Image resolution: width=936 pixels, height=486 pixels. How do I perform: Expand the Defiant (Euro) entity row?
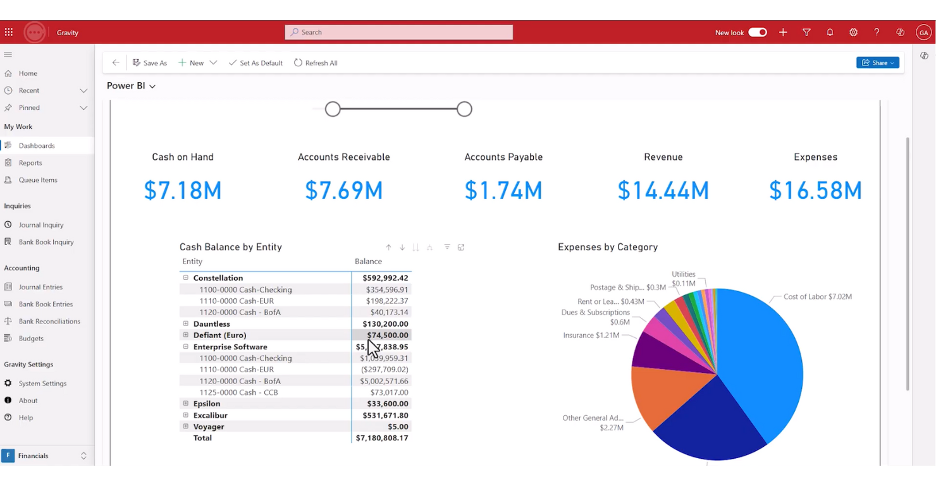click(186, 335)
